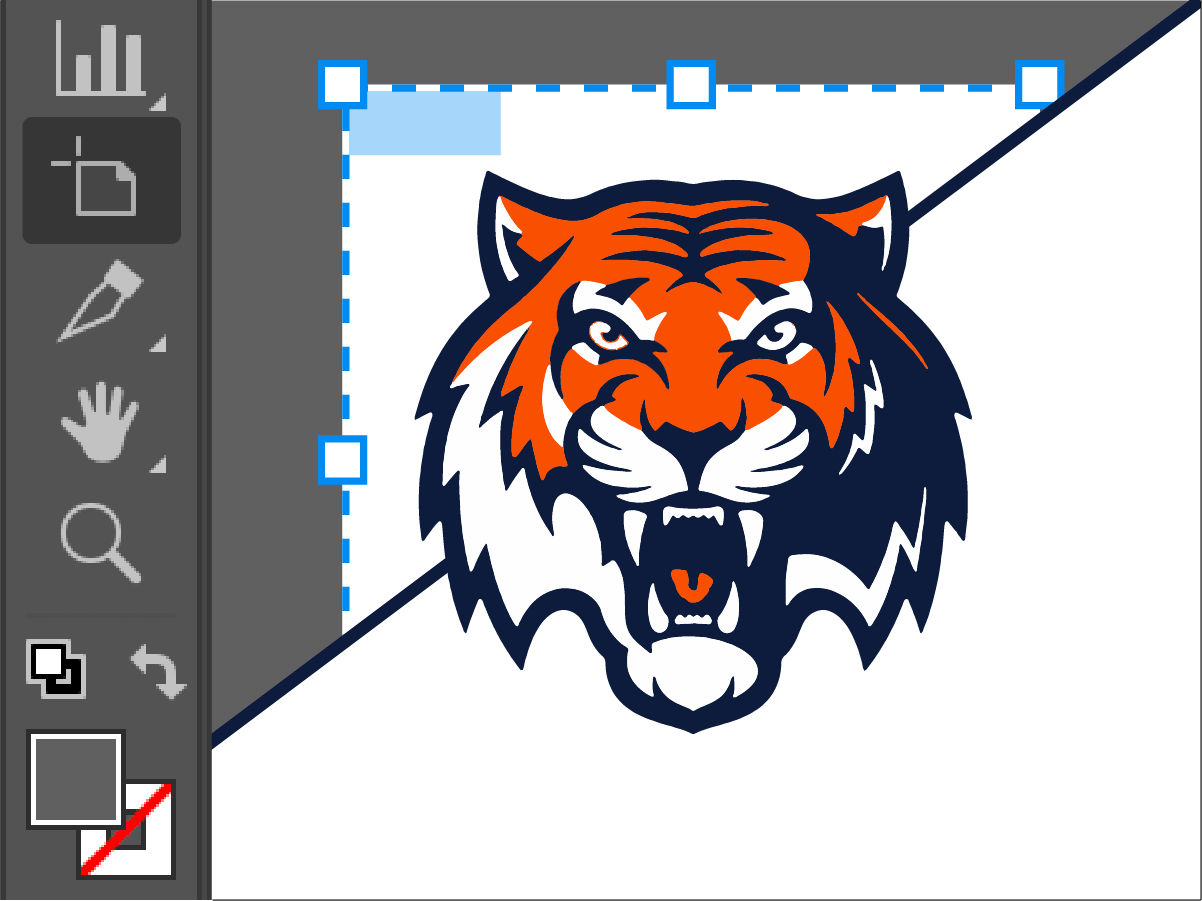Screen dimensions: 1202x901
Task: Grab the Hand tool
Action: [x=100, y=420]
